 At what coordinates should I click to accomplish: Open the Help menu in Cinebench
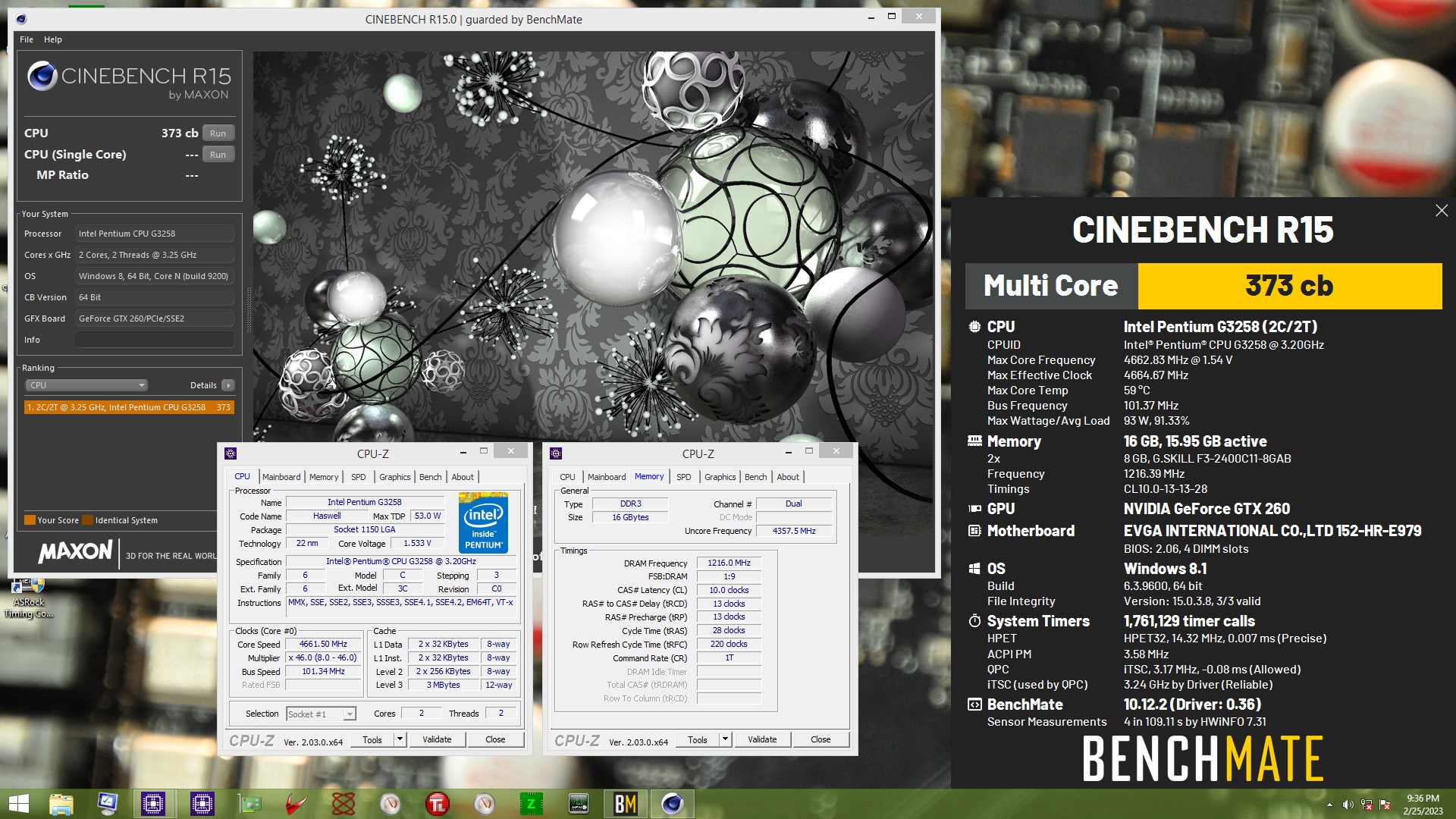coord(53,39)
